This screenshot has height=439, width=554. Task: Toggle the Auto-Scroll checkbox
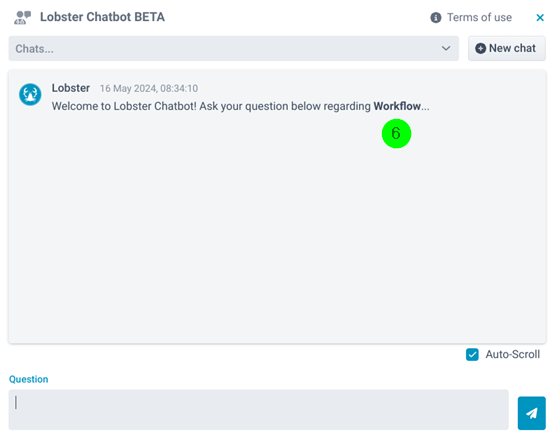tap(472, 355)
